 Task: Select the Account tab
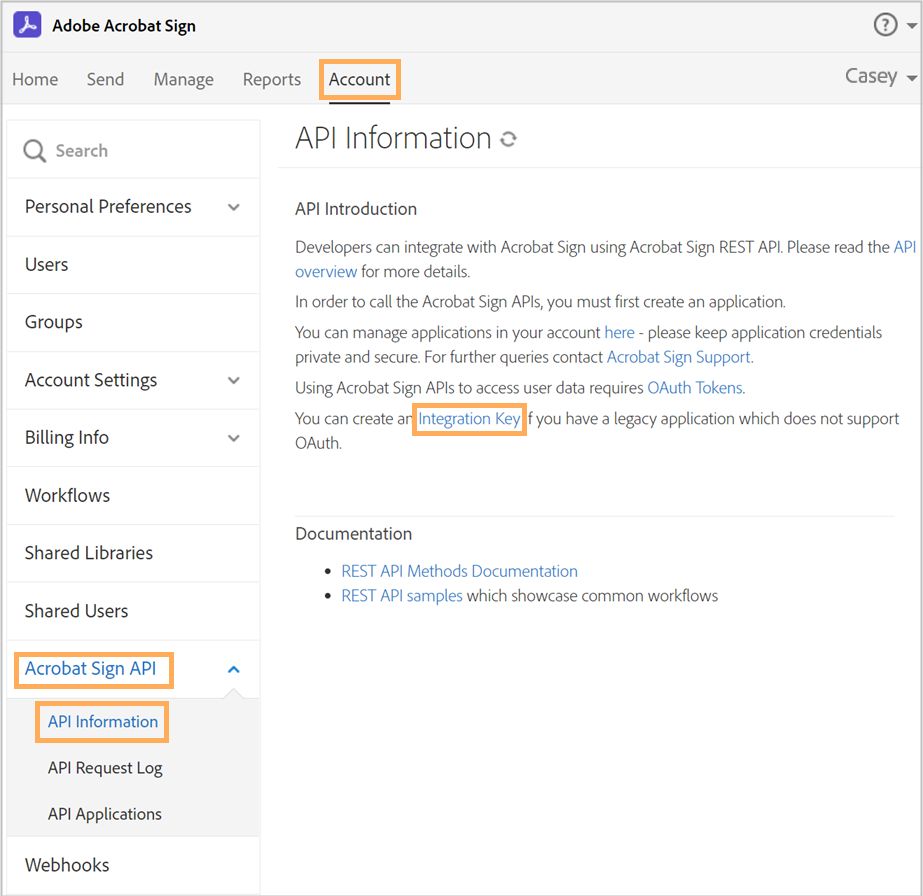point(359,79)
